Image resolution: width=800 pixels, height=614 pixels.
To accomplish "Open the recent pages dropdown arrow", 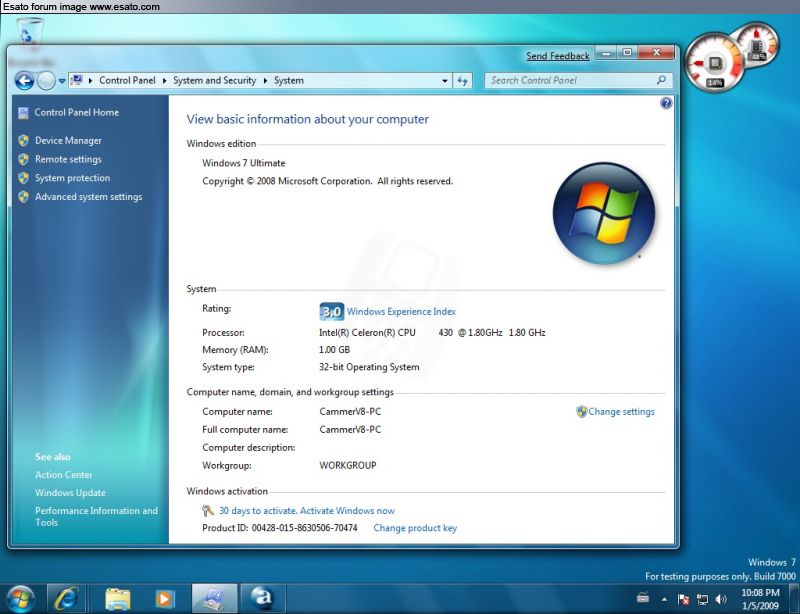I will coord(62,81).
